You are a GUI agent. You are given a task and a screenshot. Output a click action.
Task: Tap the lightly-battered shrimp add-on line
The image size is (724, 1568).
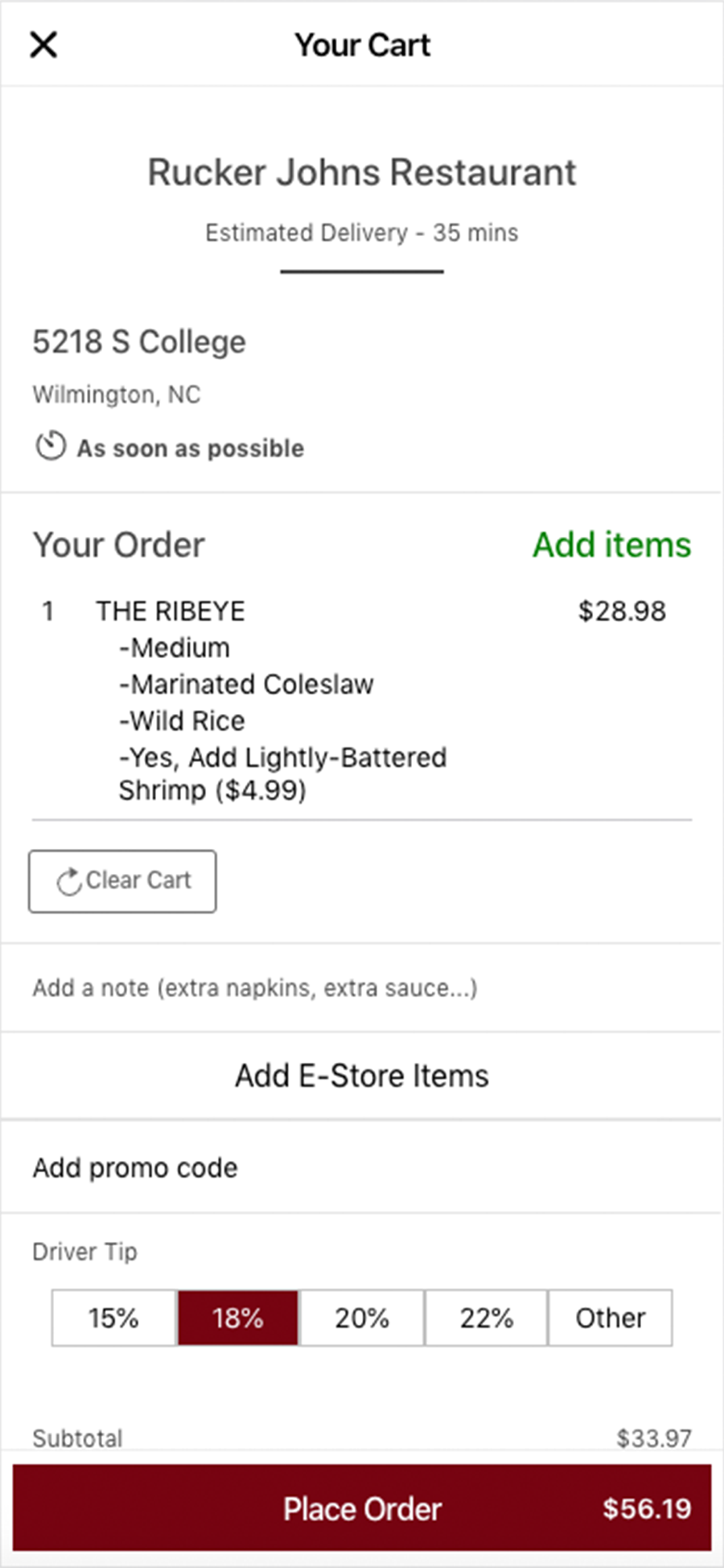tap(283, 774)
